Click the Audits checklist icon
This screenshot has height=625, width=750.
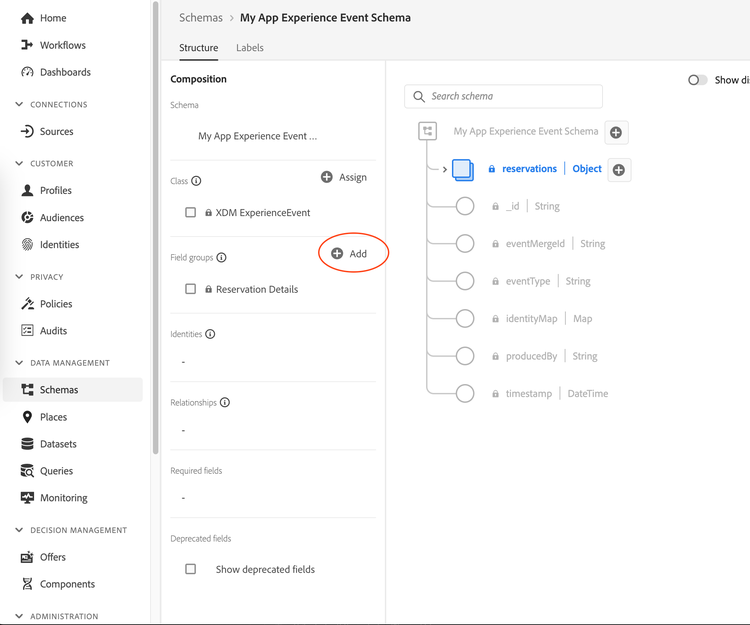pos(27,330)
